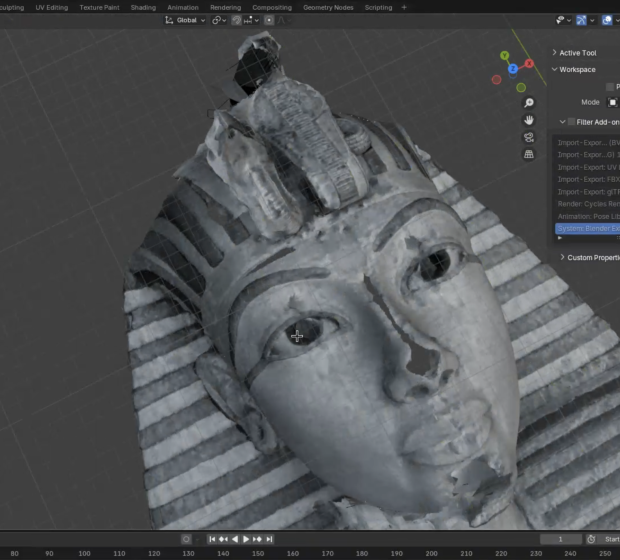This screenshot has height=560, width=620.
Task: Open gizmo options dropdown arrow
Action: coord(592,20)
